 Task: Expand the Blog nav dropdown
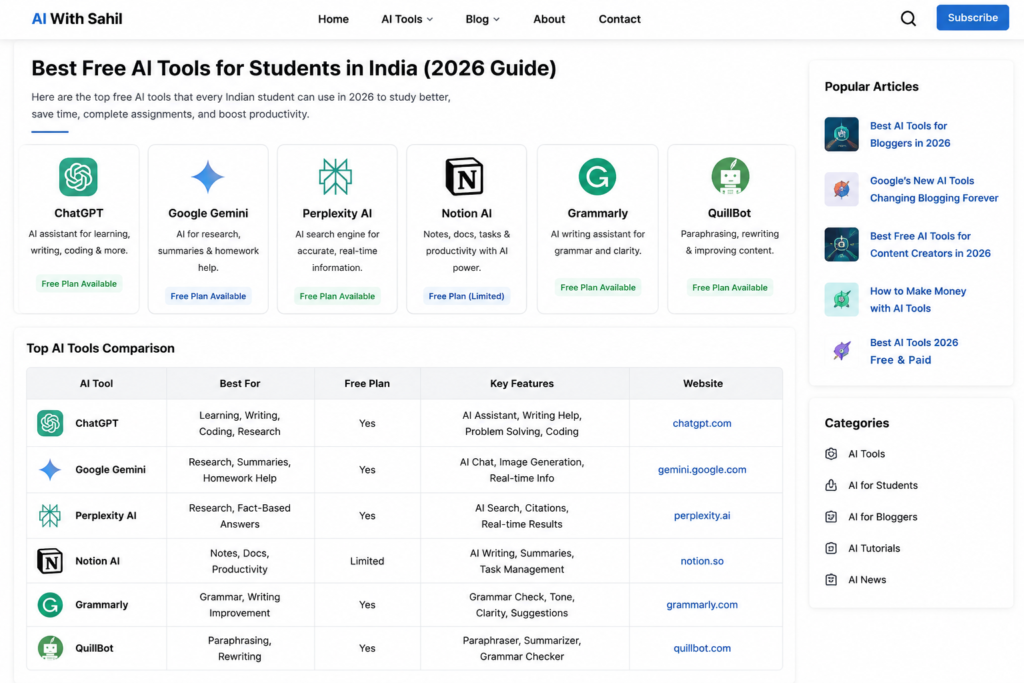(x=483, y=19)
